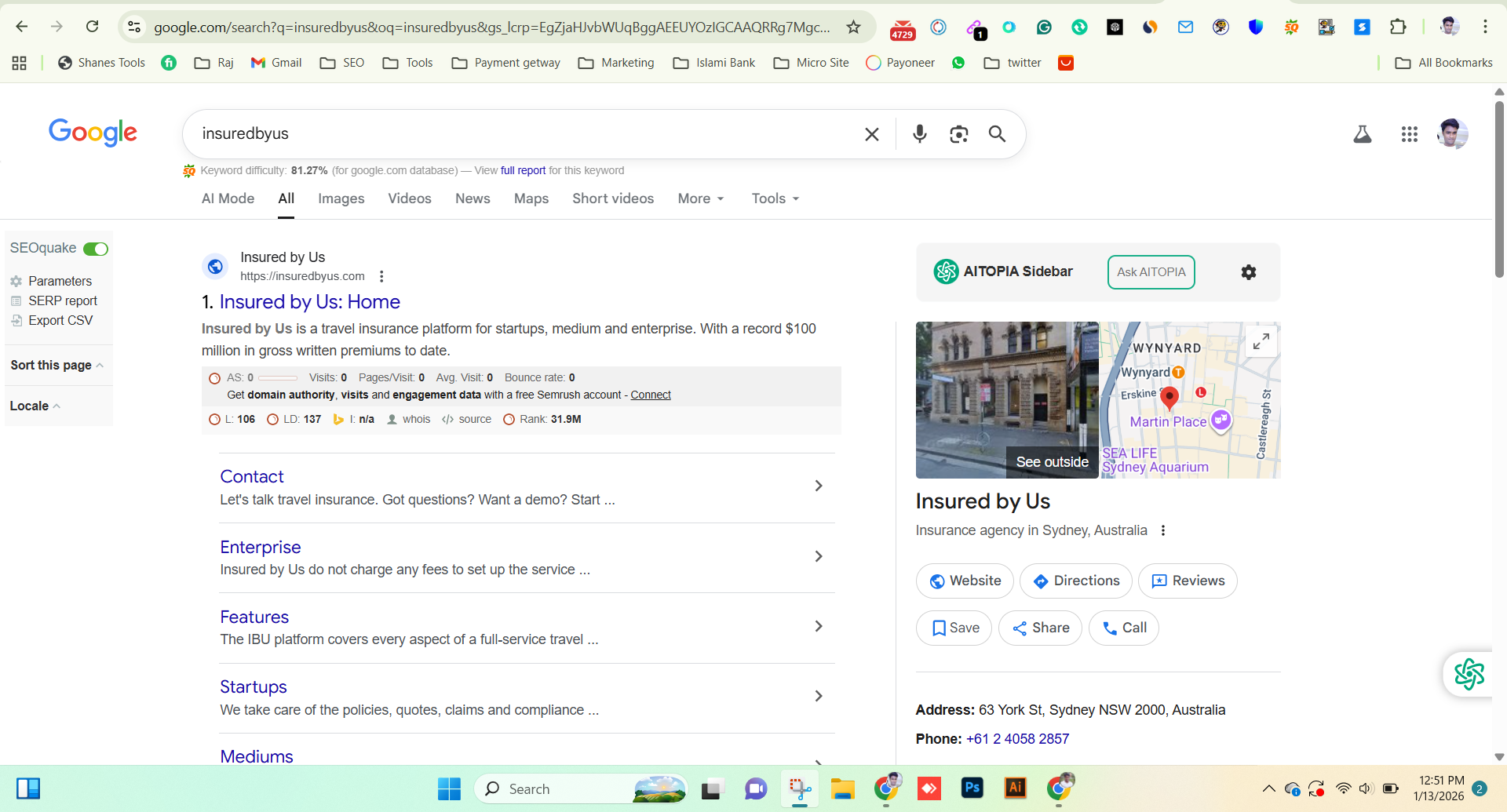
Task: Open the Chrome extensions puzzle icon
Action: [1397, 27]
